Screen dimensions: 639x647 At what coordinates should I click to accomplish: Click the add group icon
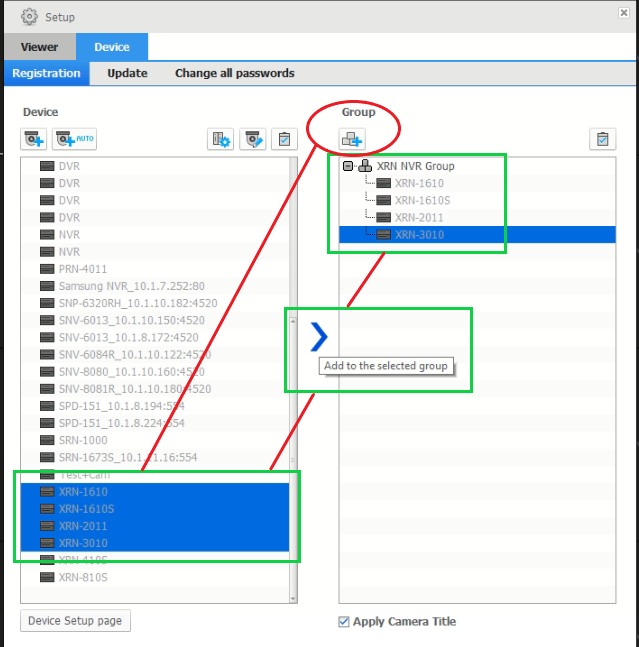[x=352, y=139]
